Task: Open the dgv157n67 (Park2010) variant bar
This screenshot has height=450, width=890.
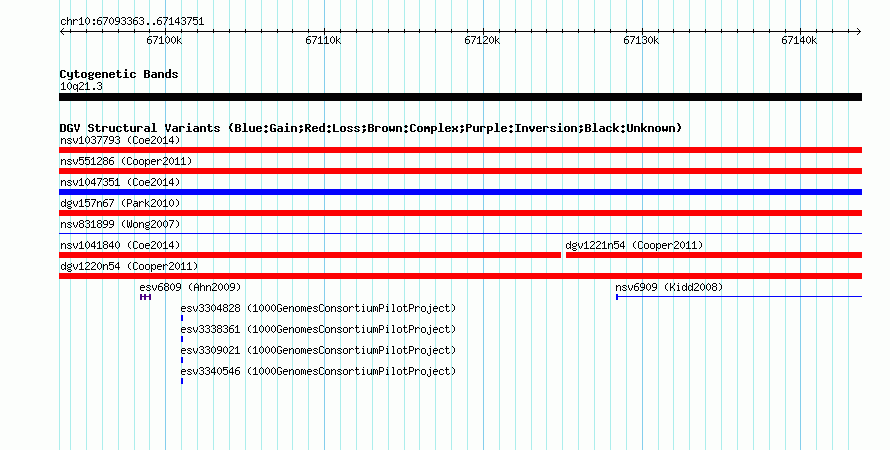Action: 460,213
